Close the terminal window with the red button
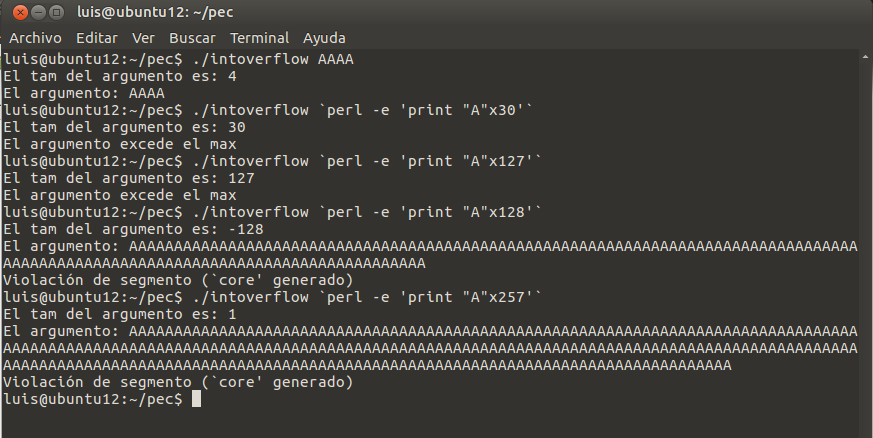 pos(20,12)
